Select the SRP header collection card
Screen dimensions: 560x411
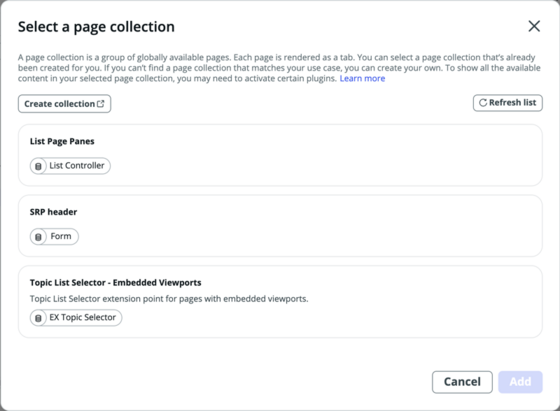point(280,226)
